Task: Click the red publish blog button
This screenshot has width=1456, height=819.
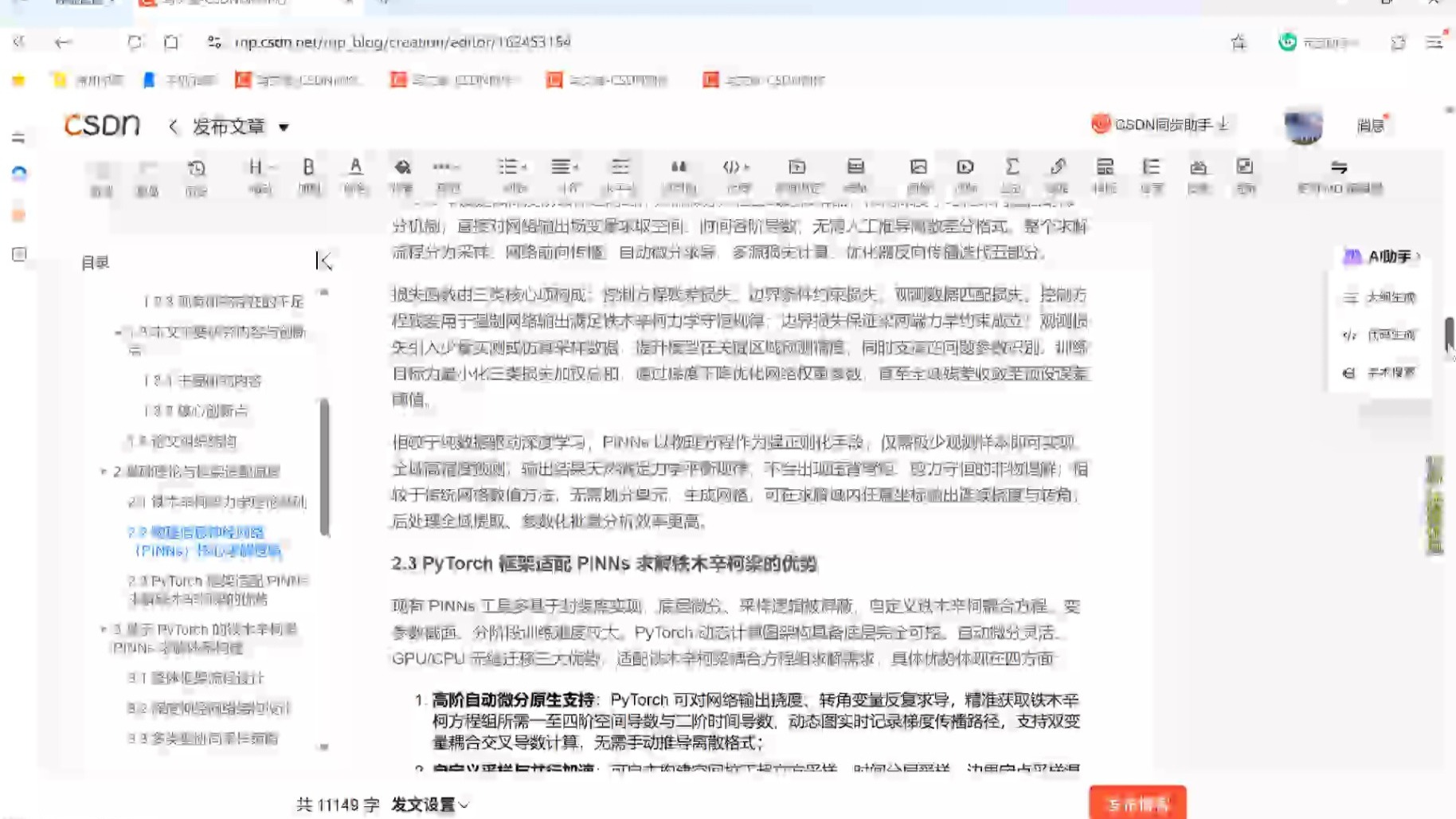Action: (1137, 803)
